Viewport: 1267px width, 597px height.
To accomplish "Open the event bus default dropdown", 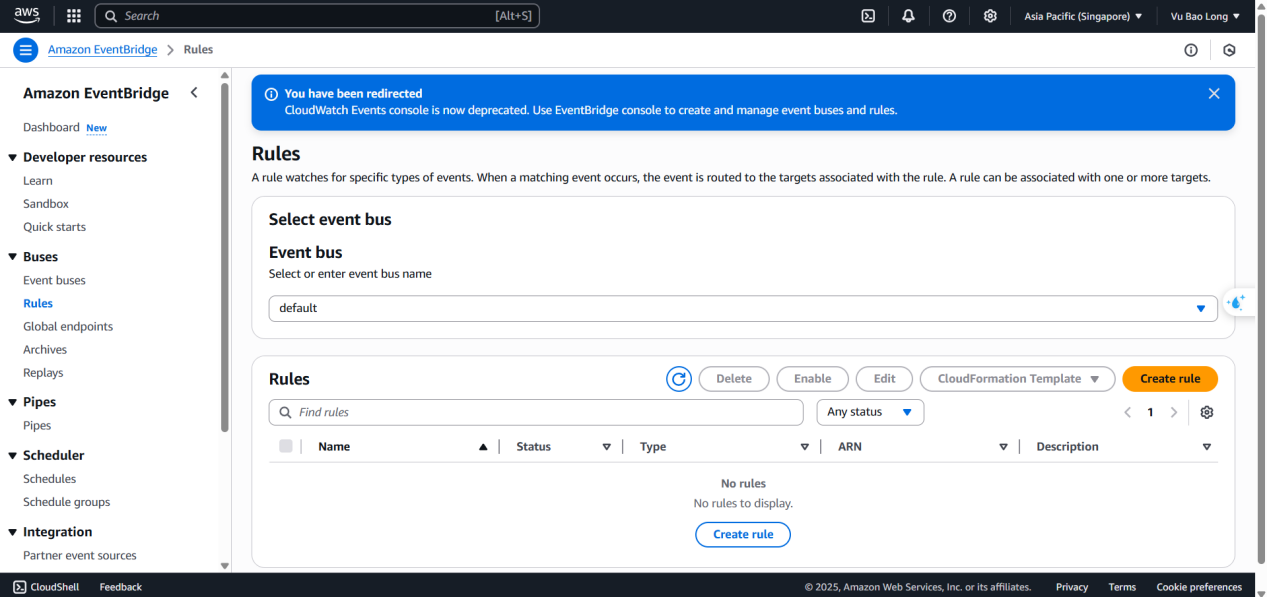I will [743, 308].
